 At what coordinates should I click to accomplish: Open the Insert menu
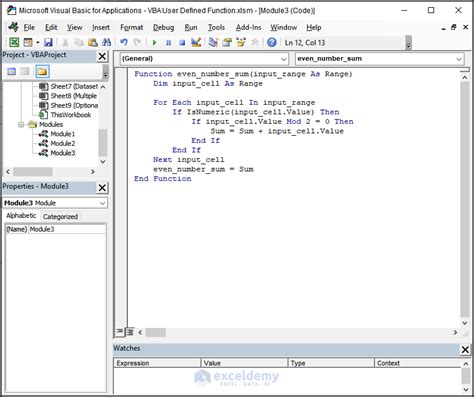(101, 28)
